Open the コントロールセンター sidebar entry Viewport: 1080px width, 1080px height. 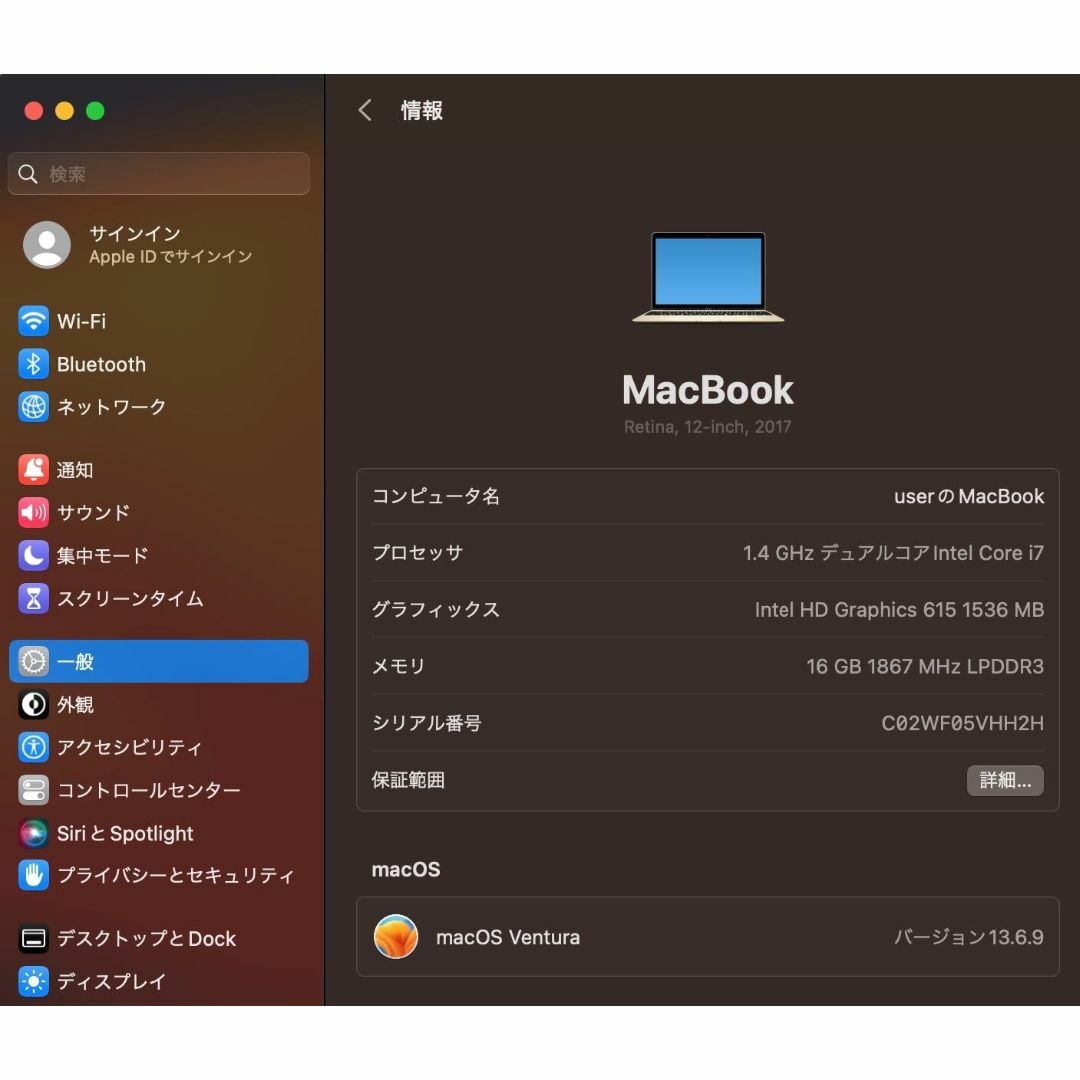159,790
